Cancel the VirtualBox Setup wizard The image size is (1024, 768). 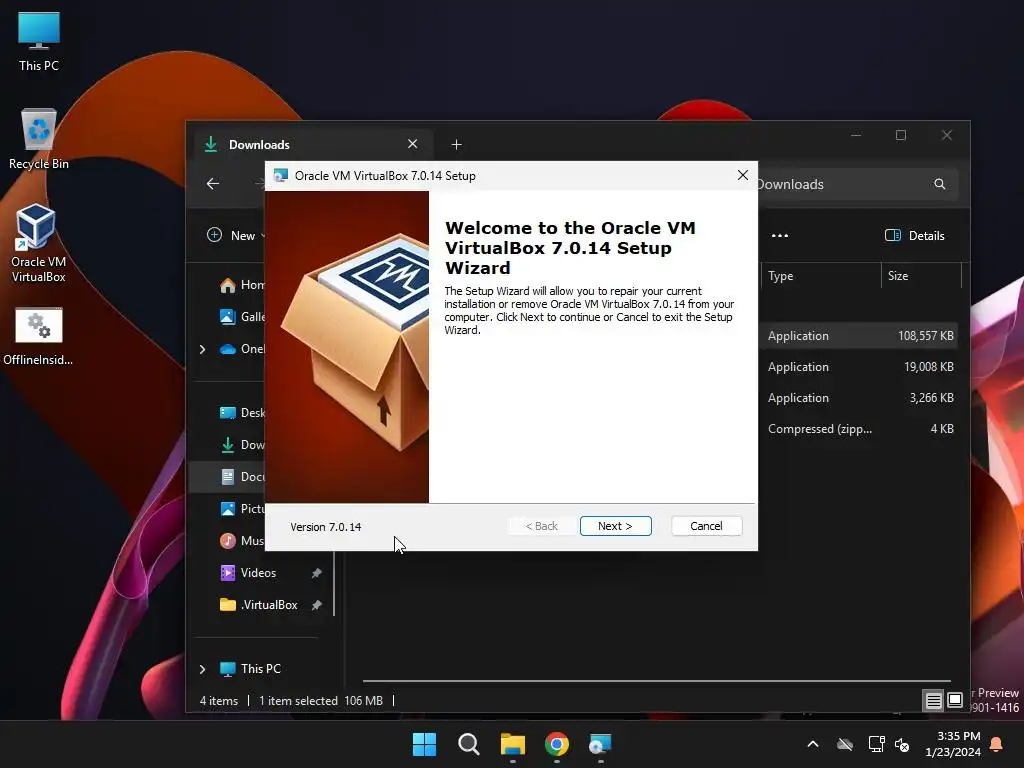point(706,526)
